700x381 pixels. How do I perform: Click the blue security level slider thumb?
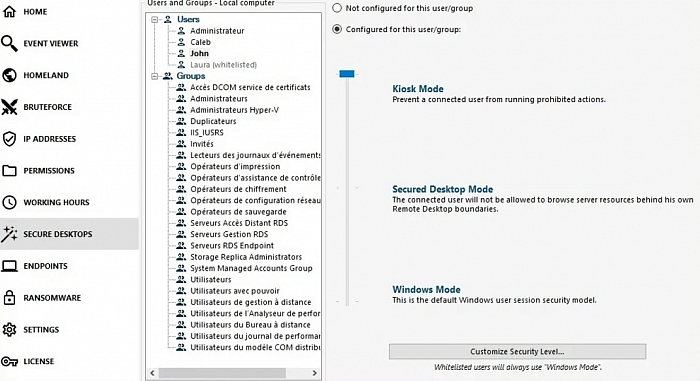[347, 74]
